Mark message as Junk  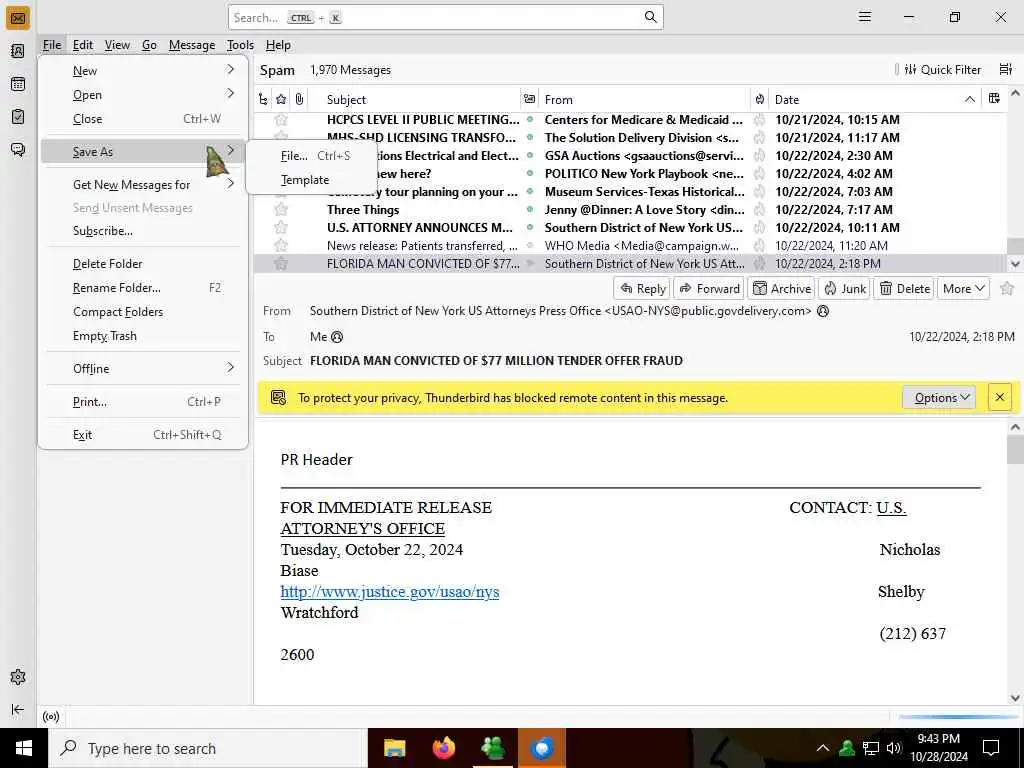[x=844, y=289]
